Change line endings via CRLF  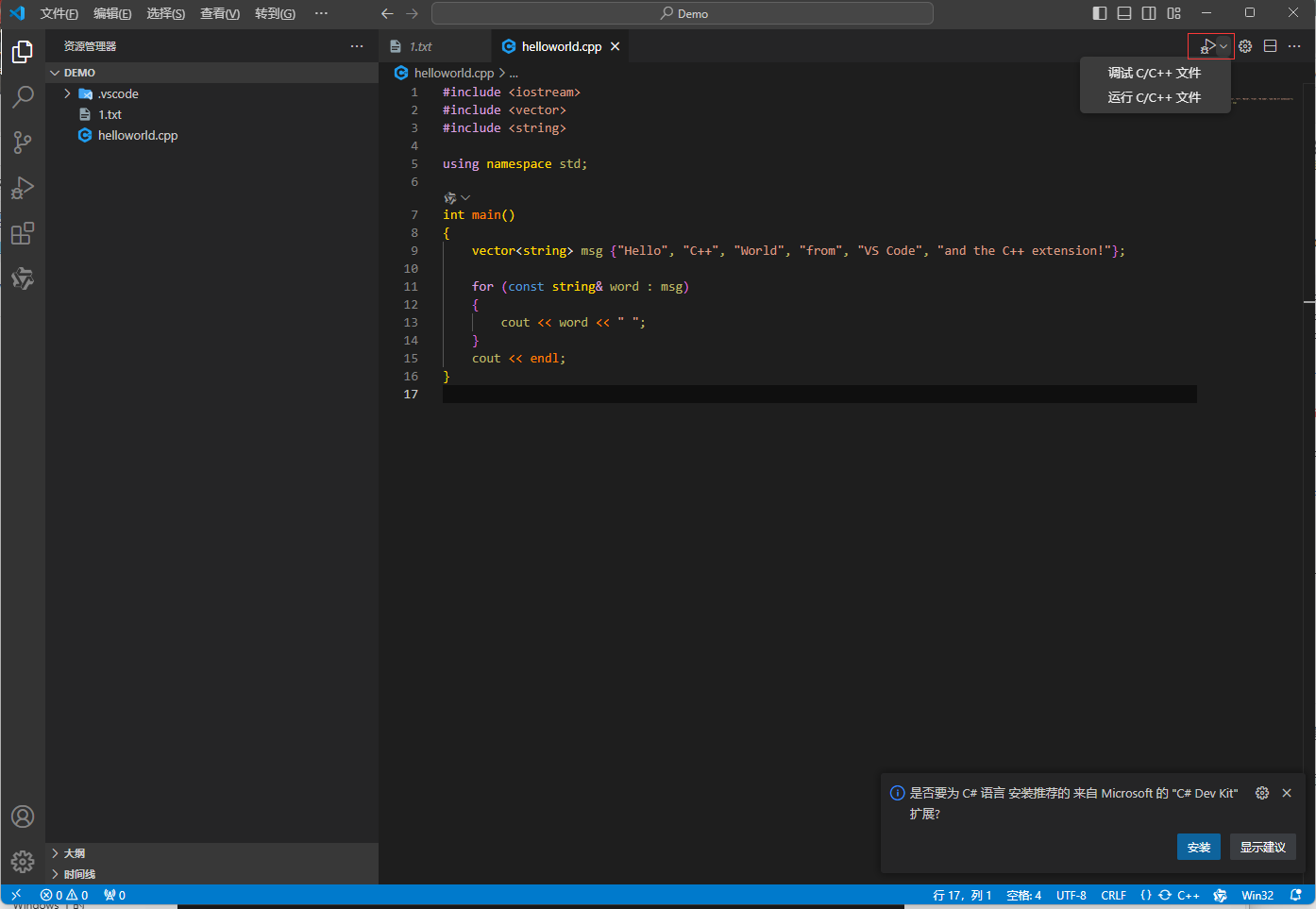click(x=1114, y=895)
